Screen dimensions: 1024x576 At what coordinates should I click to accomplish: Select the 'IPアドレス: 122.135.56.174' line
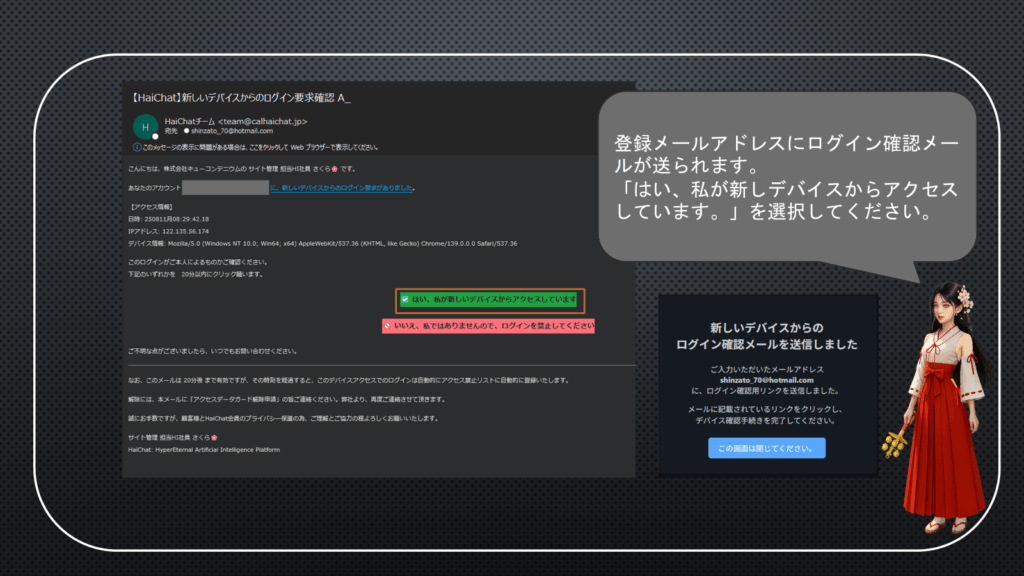168,231
